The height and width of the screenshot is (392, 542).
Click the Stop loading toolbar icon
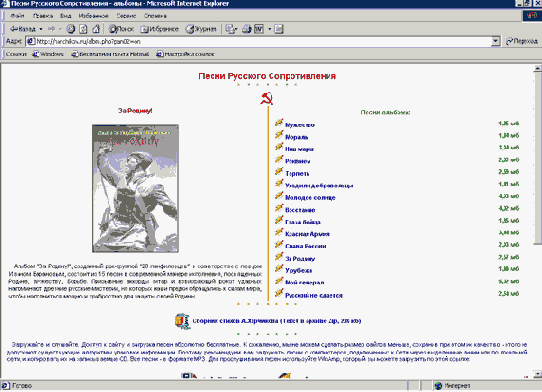click(71, 29)
